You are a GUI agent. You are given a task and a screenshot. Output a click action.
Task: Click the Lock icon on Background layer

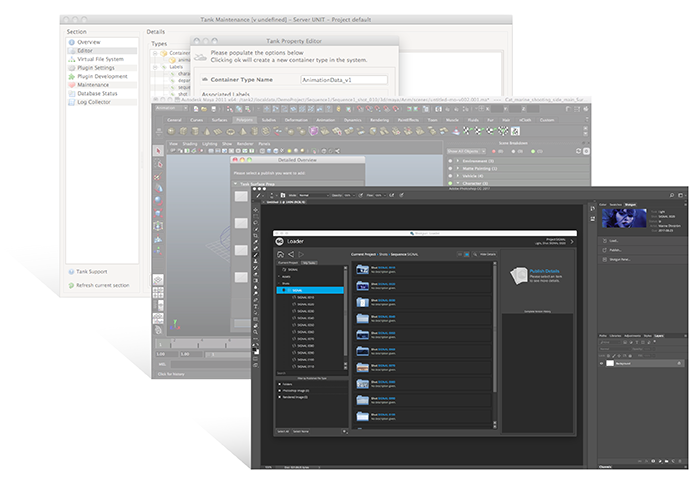679,363
